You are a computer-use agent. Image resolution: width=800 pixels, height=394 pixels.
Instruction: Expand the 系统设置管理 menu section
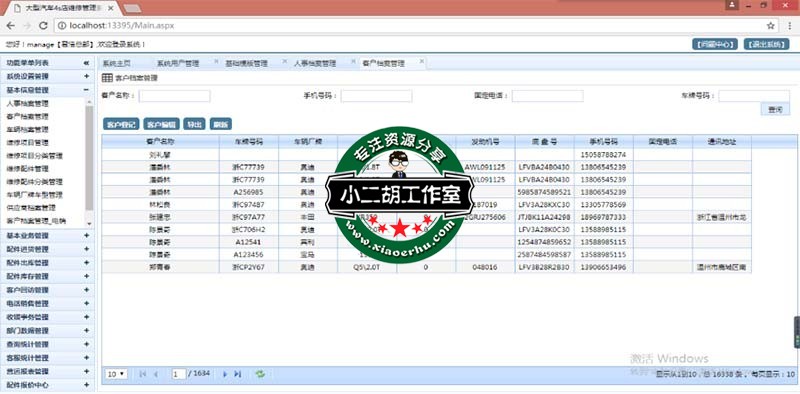(x=86, y=77)
